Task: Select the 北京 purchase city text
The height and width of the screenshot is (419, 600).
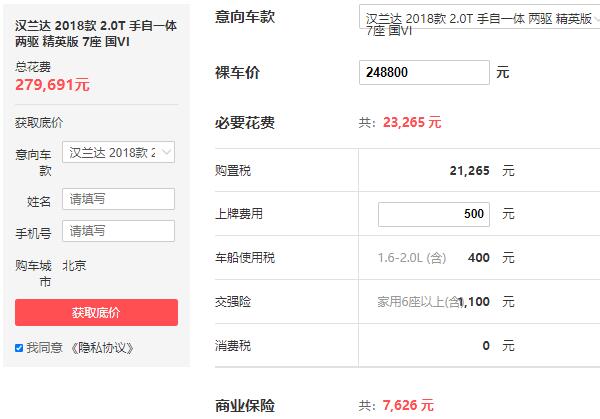Action: click(x=74, y=266)
